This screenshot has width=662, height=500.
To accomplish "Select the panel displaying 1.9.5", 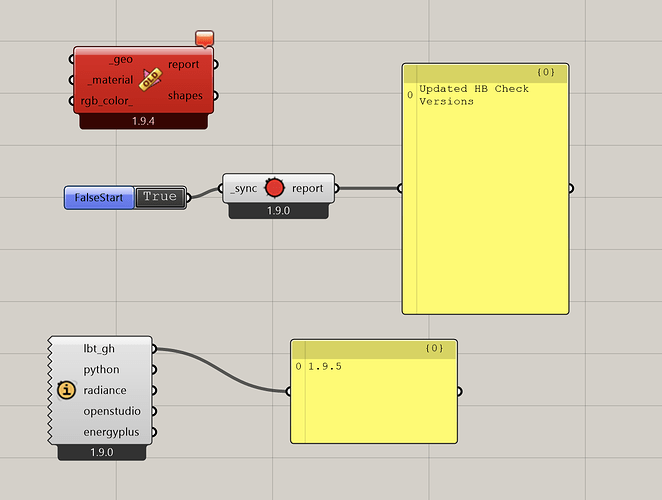I will coord(373,400).
